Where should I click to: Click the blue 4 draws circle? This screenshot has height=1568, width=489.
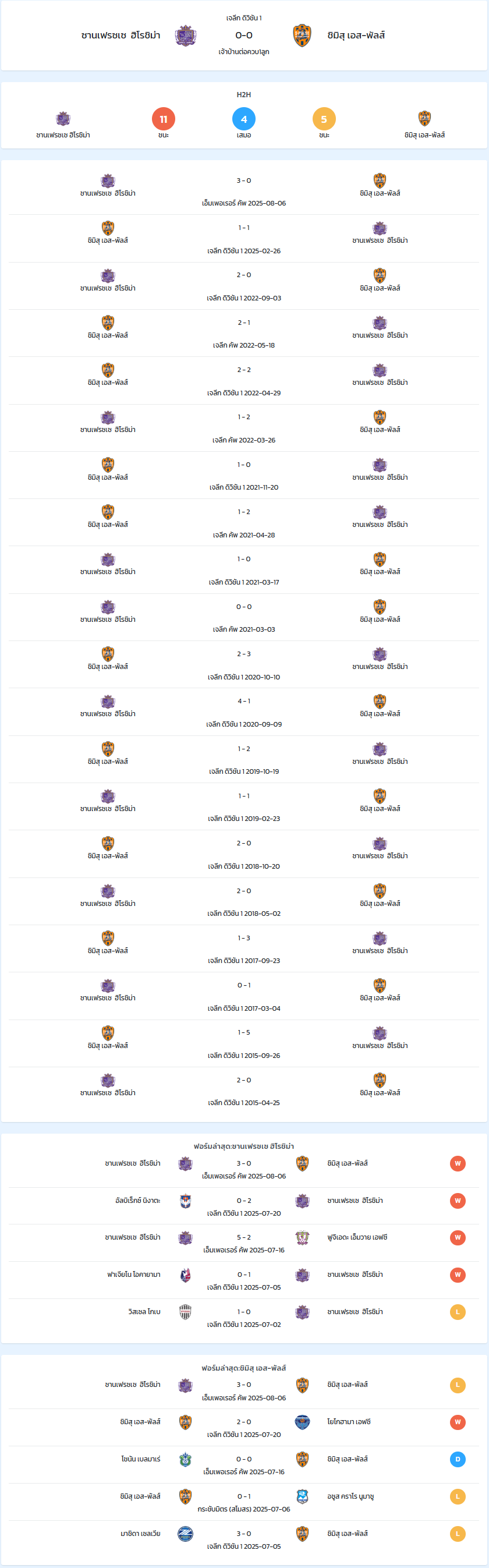click(x=244, y=119)
